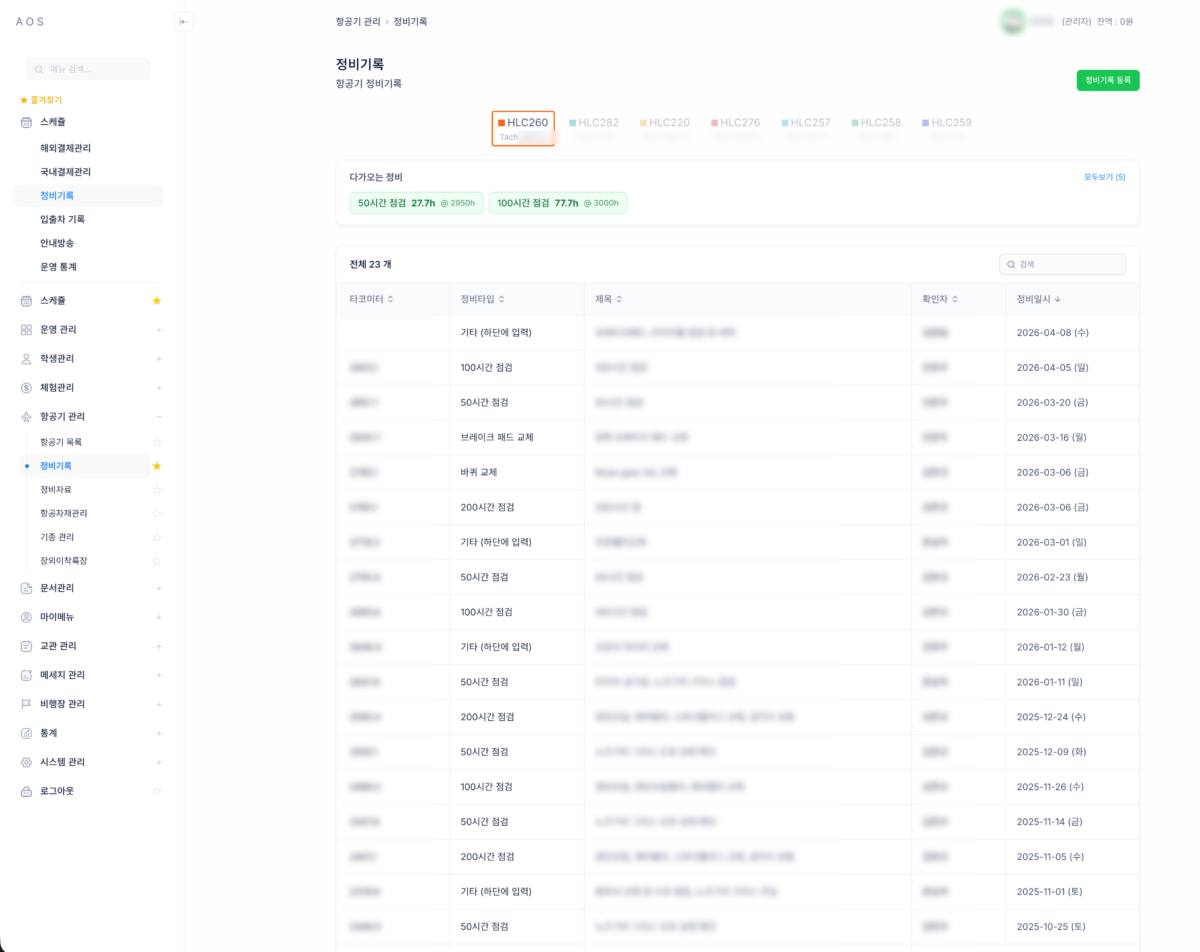
Task: Collapse the sidebar with the toggle icon
Action: click(183, 22)
